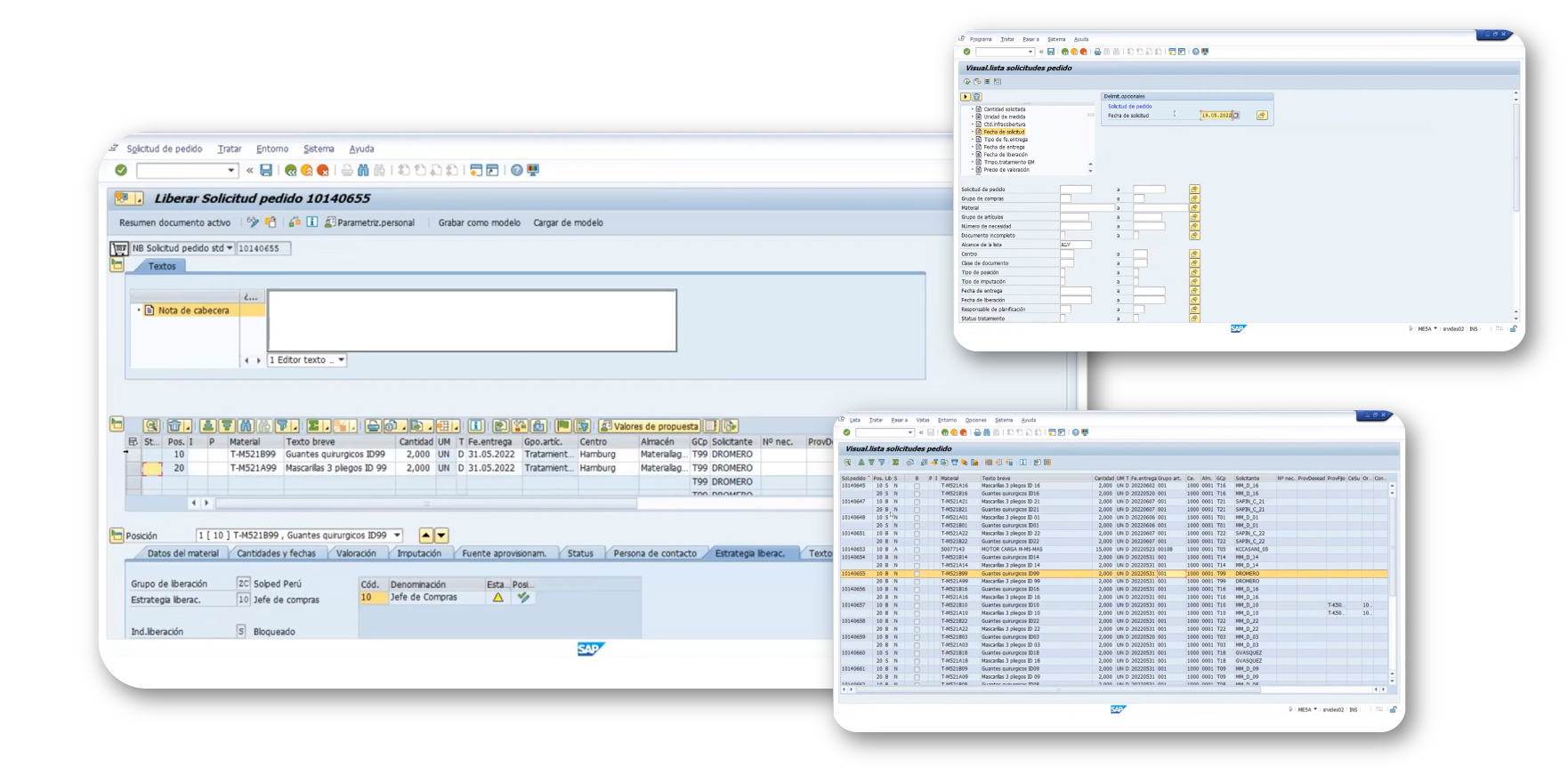The height and width of the screenshot is (774, 1568).
Task: Click shopping cart icon beside NB Solicitud pedido
Action: click(119, 248)
